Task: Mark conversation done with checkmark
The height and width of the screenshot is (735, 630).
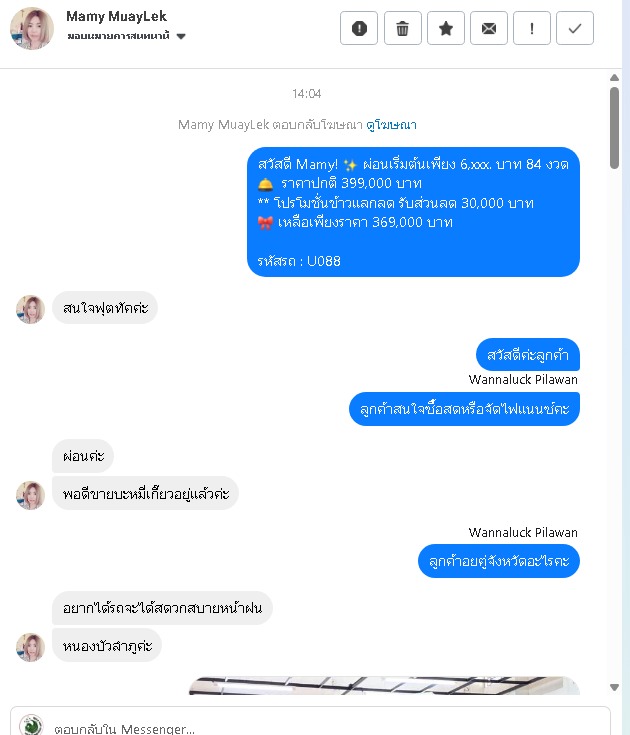Action: click(575, 29)
